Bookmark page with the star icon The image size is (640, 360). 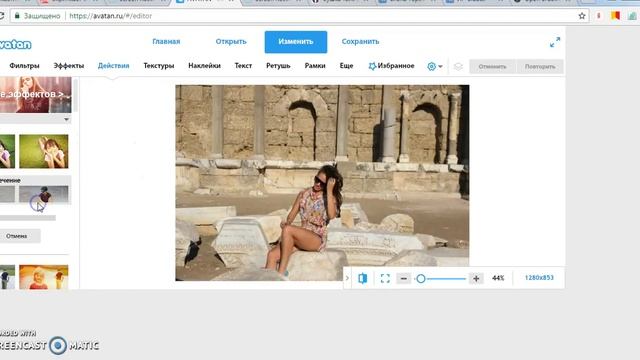[582, 16]
